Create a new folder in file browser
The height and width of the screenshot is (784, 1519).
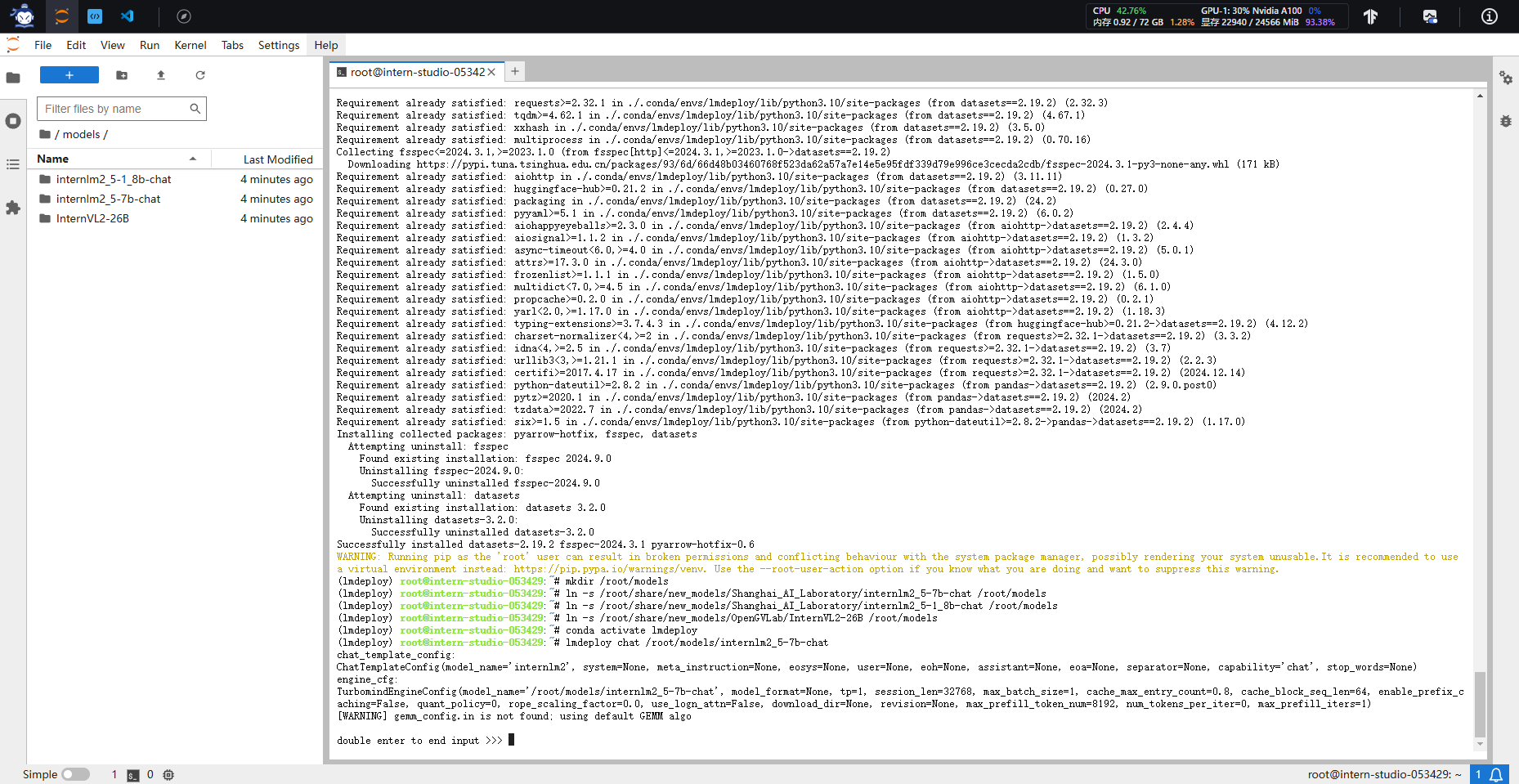click(x=122, y=75)
